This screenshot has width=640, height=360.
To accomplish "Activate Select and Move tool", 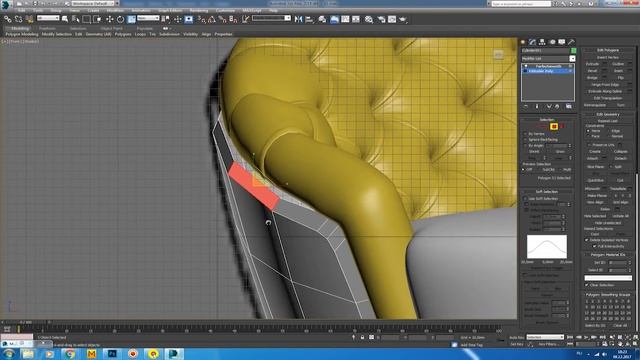I will (x=110, y=19).
